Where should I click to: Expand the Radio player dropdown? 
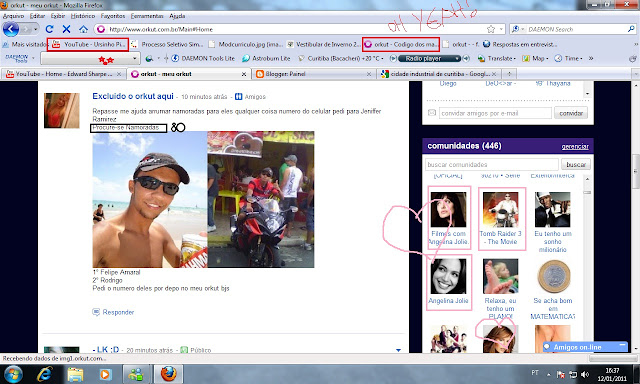click(457, 58)
